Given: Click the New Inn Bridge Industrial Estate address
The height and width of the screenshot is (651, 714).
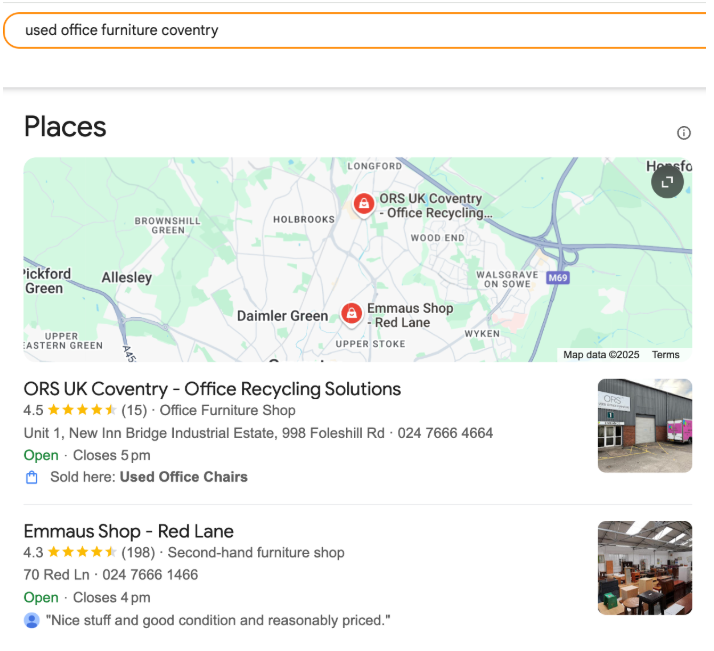Looking at the screenshot, I should pos(204,433).
